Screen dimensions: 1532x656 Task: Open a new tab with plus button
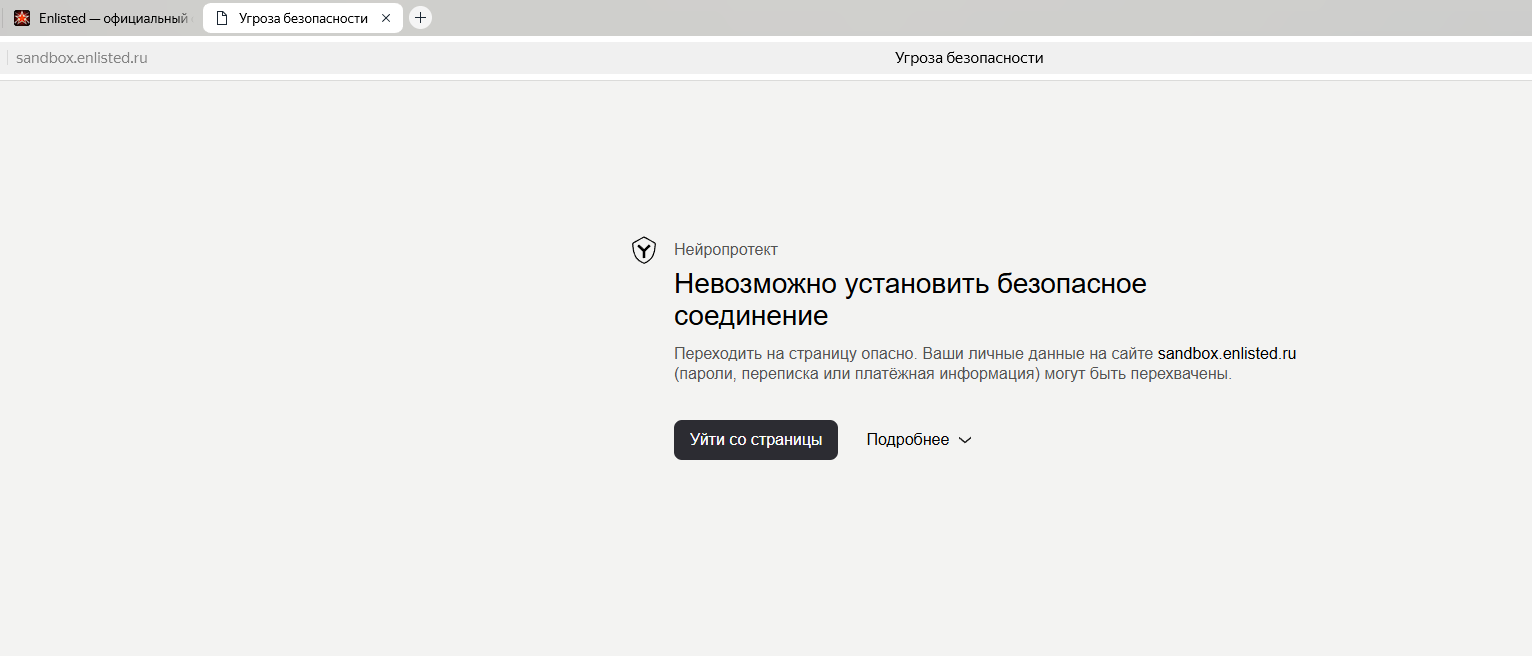pos(420,18)
